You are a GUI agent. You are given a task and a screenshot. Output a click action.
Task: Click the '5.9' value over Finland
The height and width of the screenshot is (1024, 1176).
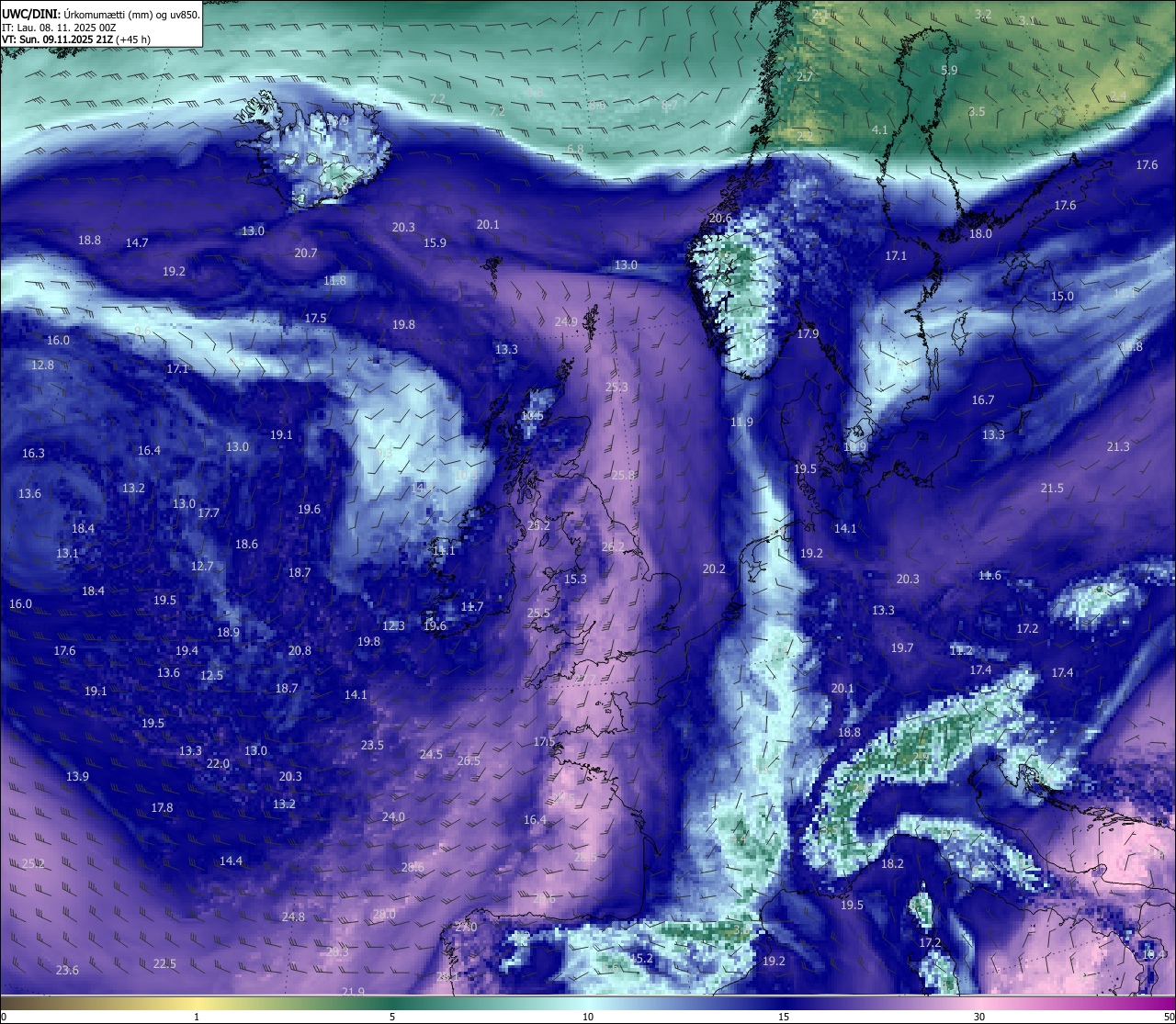[950, 70]
